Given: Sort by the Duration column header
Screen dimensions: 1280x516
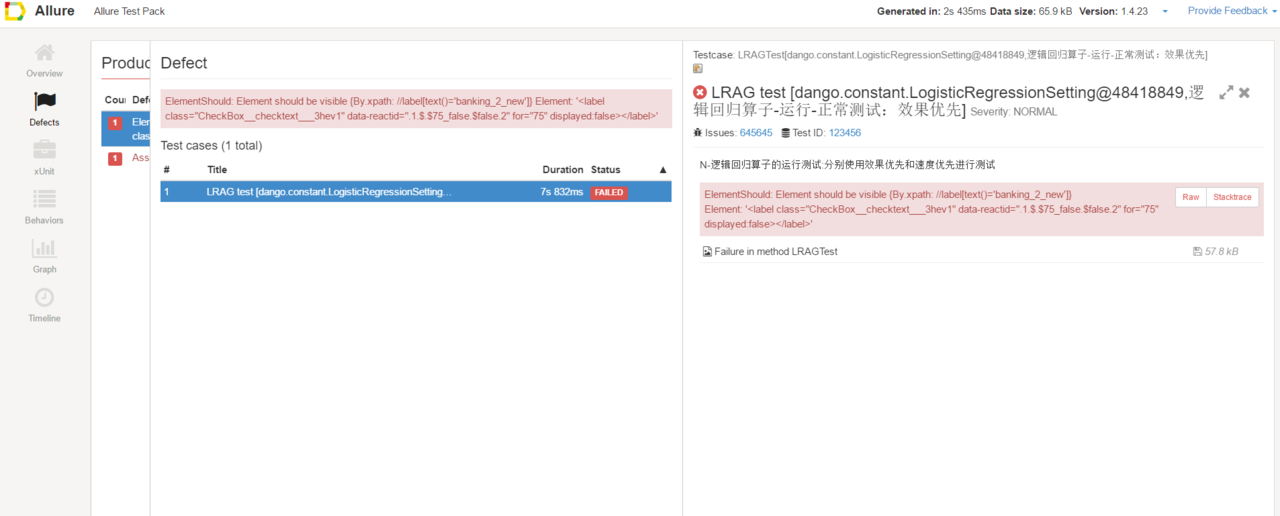Looking at the screenshot, I should [x=563, y=170].
